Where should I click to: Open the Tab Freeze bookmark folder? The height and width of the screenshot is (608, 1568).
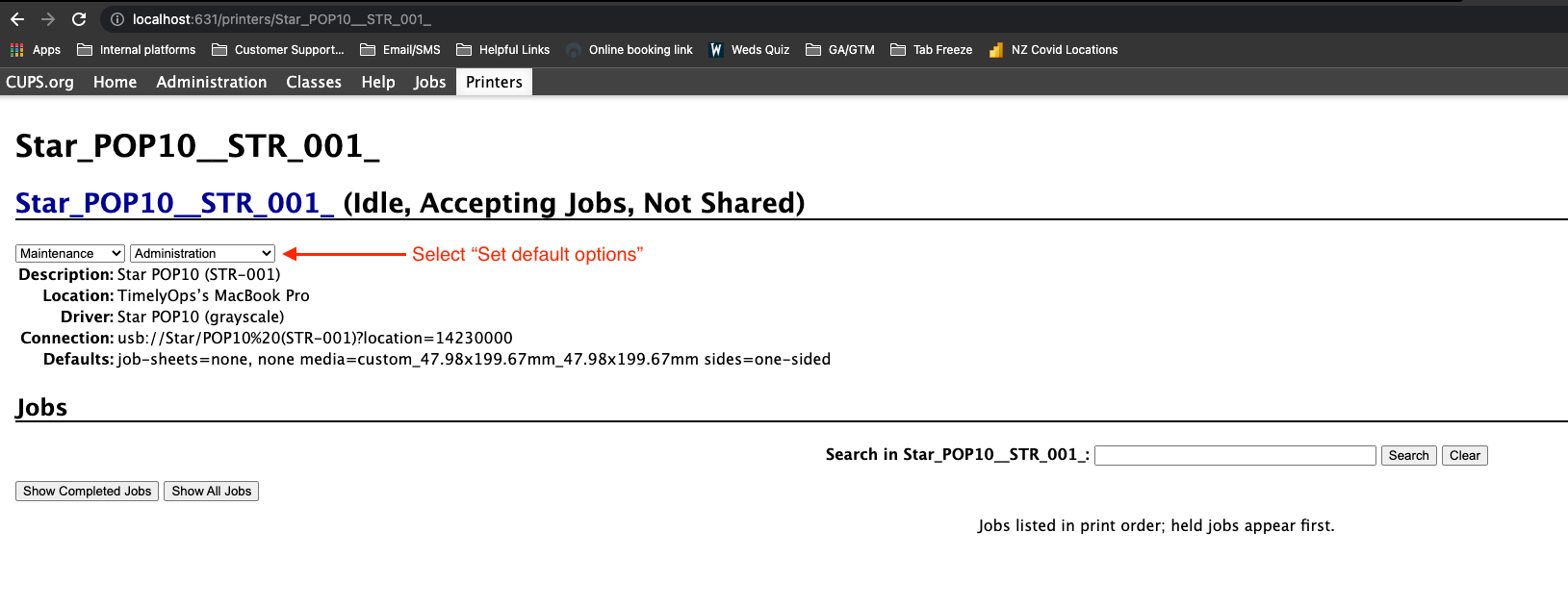click(x=932, y=50)
